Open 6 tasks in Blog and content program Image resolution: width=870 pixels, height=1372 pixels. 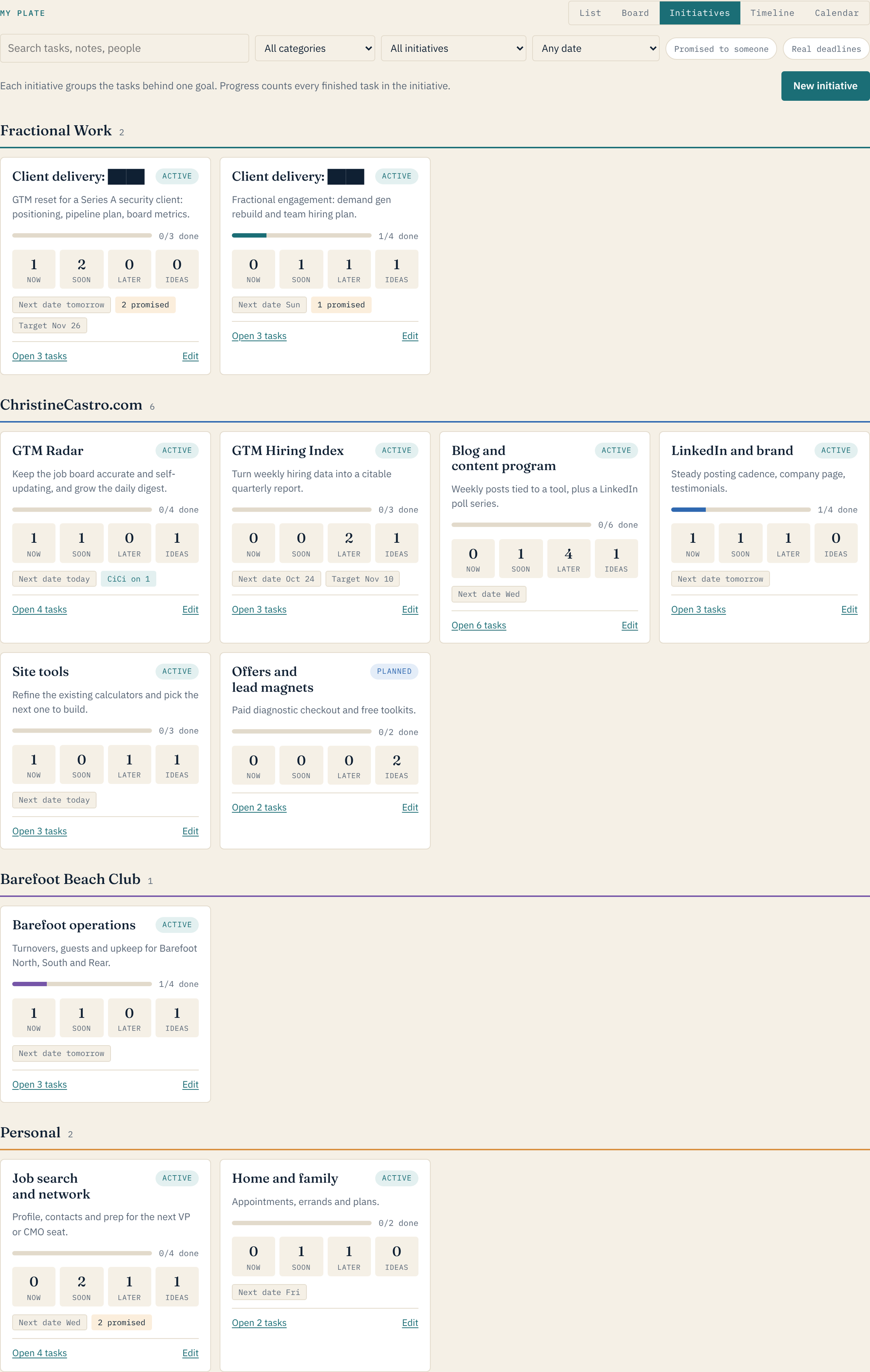coord(478,625)
